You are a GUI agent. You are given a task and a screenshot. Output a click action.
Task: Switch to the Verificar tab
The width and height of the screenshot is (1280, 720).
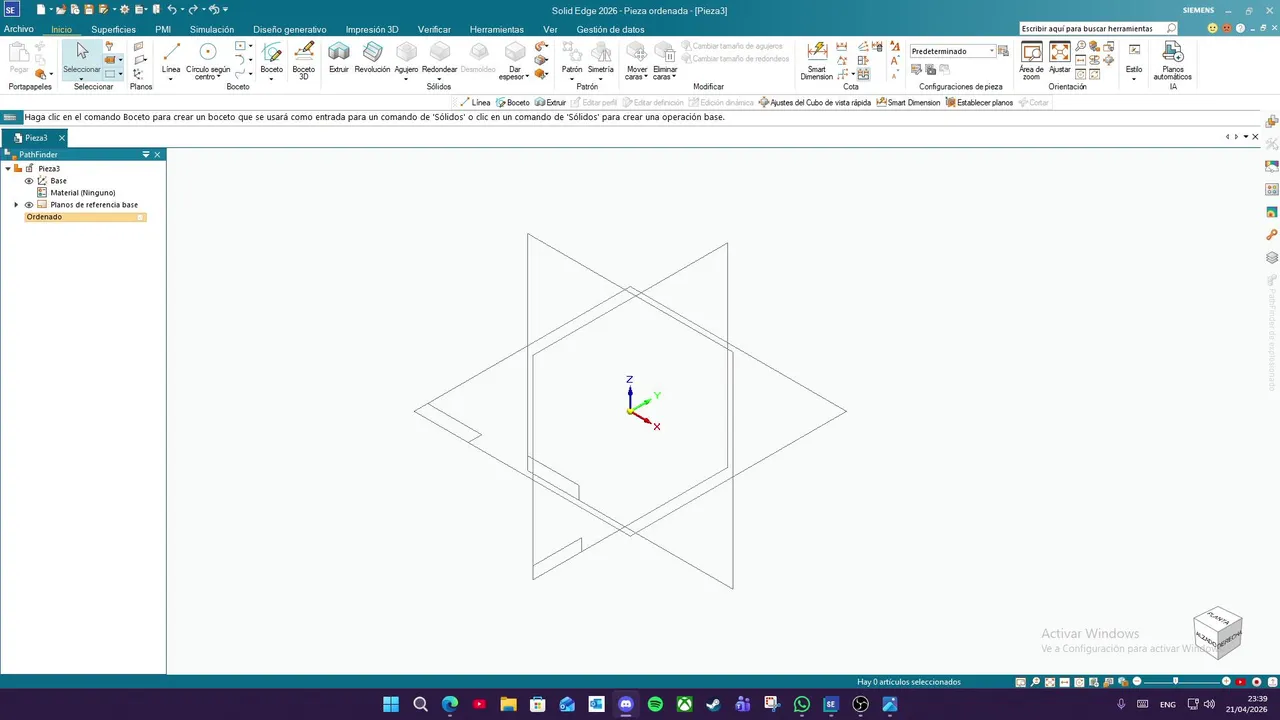click(x=434, y=29)
